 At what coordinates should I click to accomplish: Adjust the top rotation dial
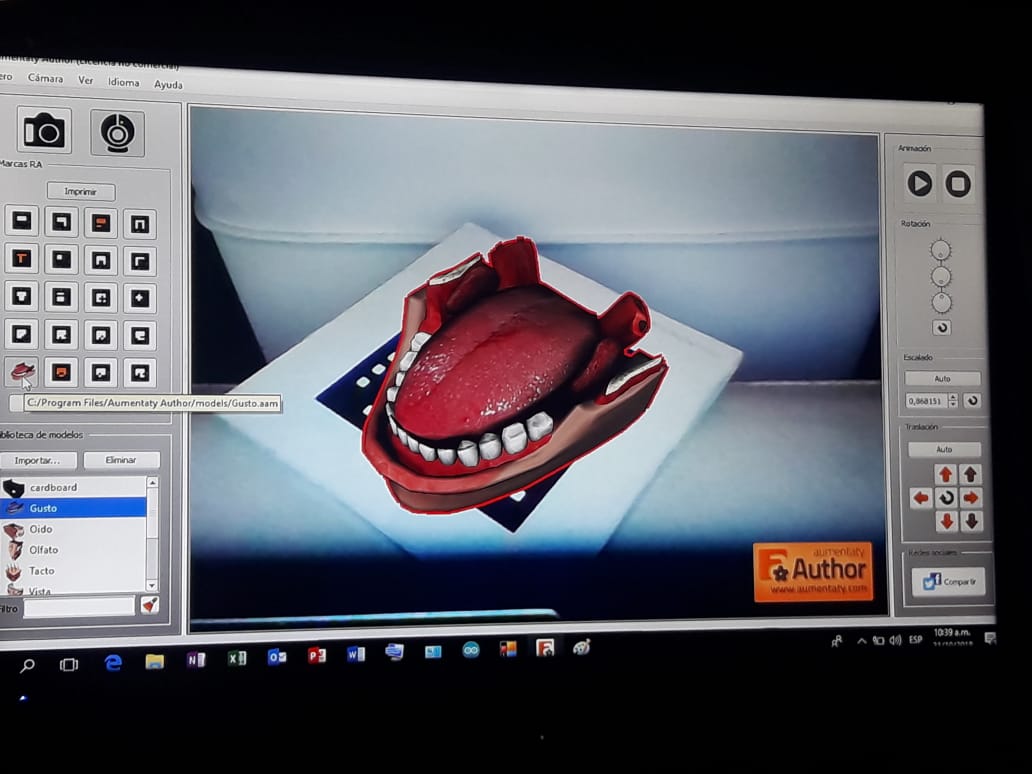[x=941, y=250]
